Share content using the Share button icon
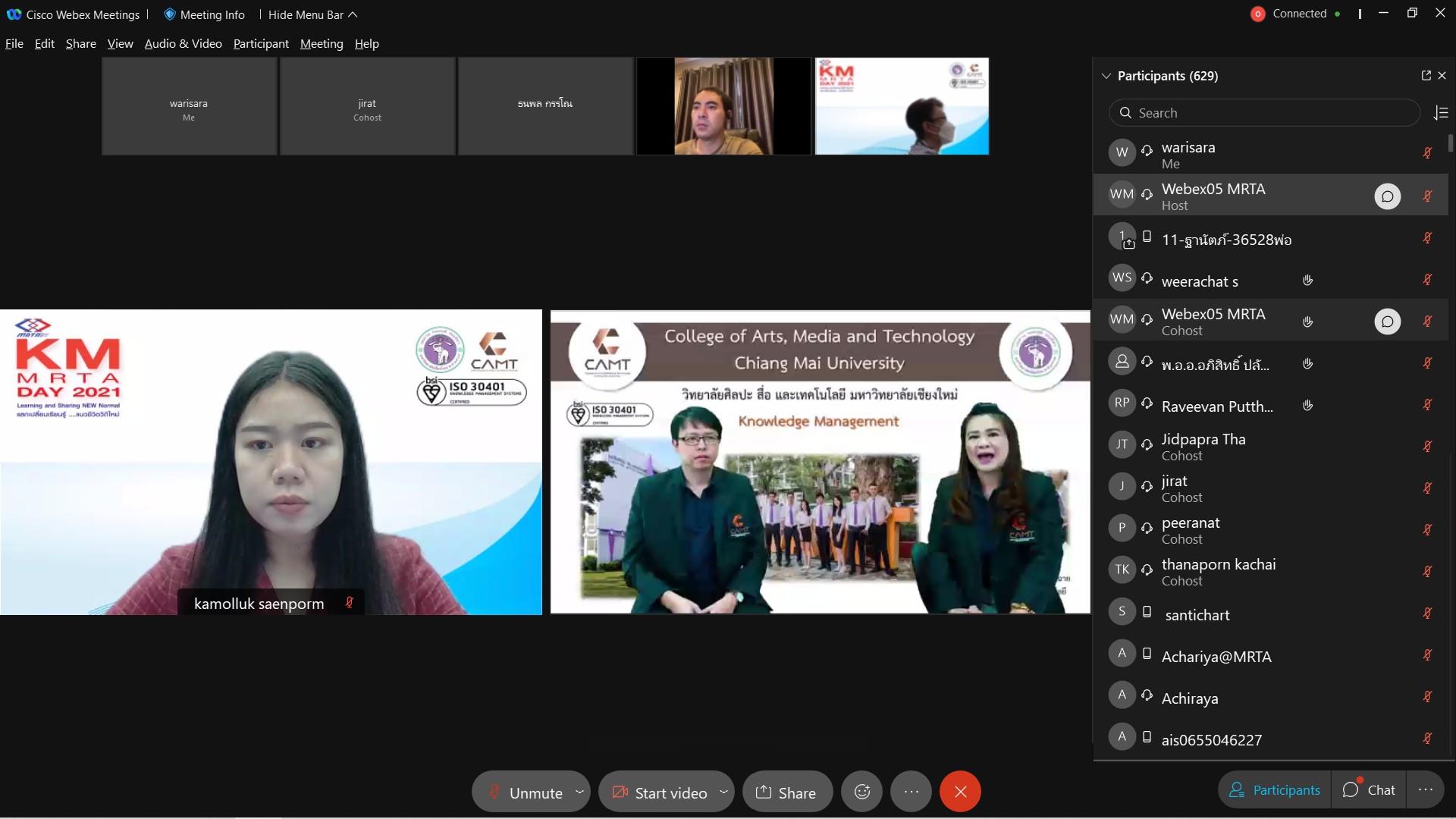Screen dimensions: 1456x819 tap(763, 791)
